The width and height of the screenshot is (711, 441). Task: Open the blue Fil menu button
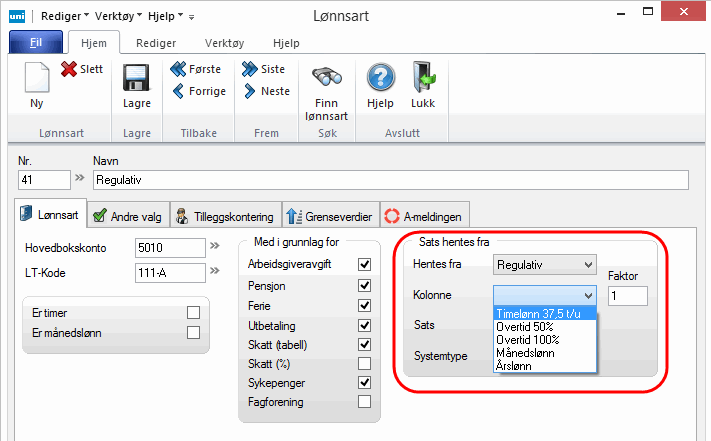click(35, 43)
